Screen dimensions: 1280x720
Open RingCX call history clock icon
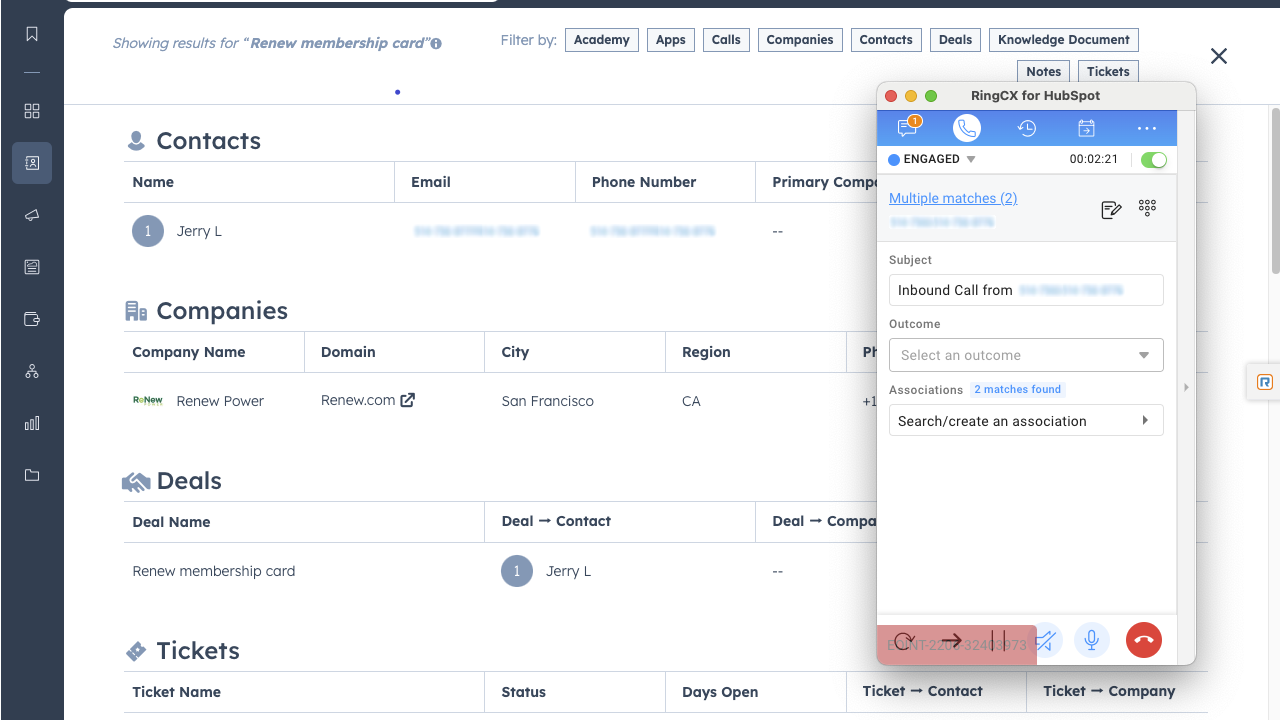click(x=1027, y=128)
